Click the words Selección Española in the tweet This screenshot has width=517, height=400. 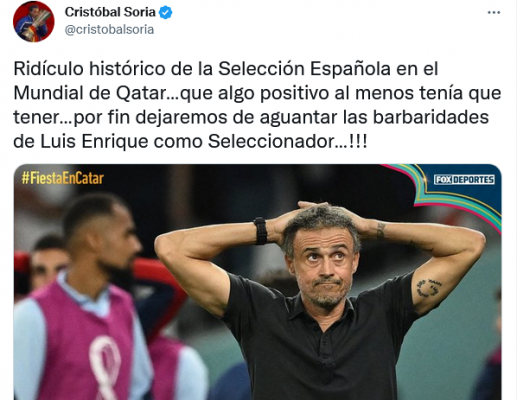pyautogui.click(x=304, y=69)
